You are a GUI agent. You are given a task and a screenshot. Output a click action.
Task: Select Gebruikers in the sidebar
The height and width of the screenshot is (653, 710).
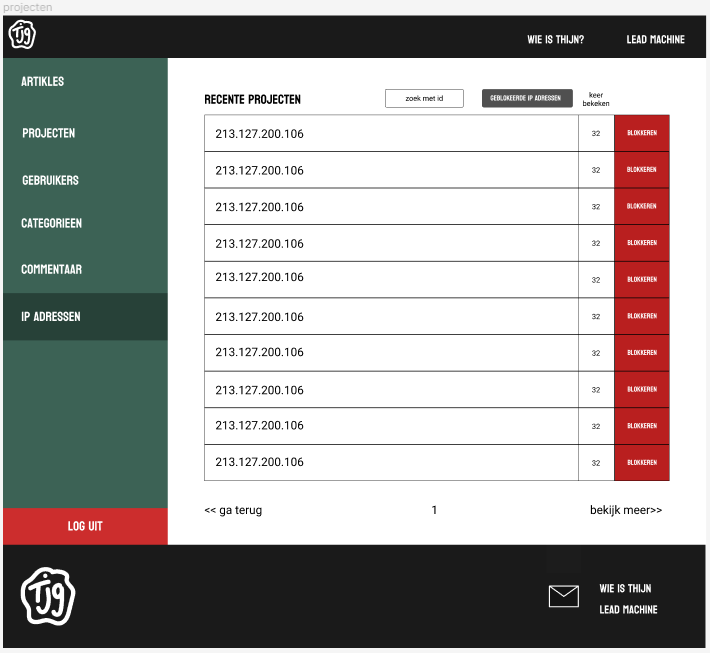click(50, 181)
